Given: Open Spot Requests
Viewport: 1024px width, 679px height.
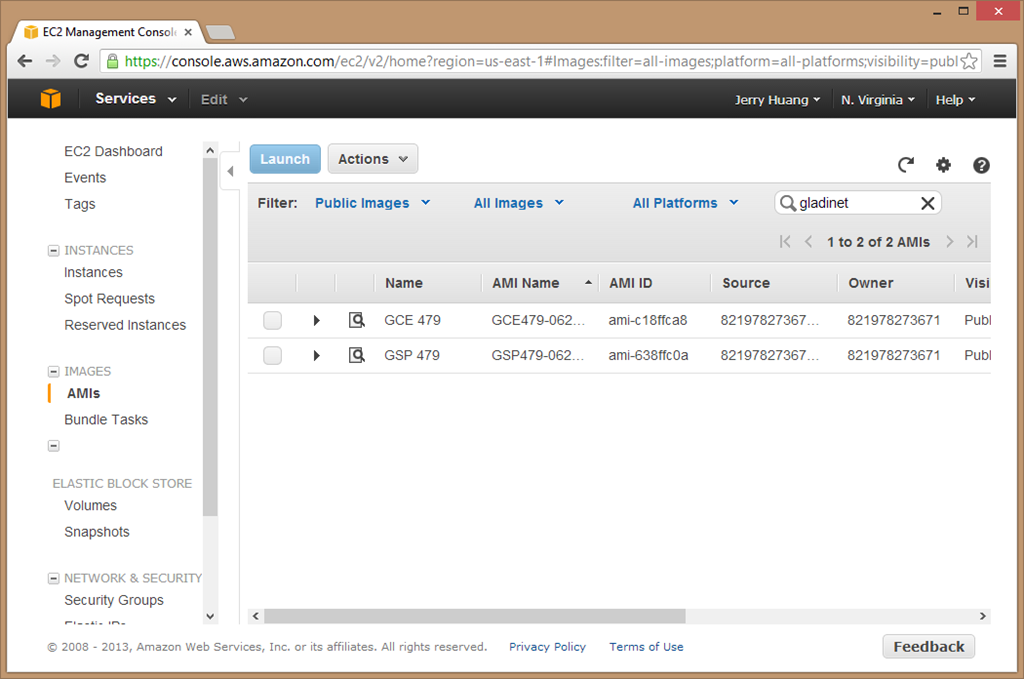Looking at the screenshot, I should (x=110, y=299).
